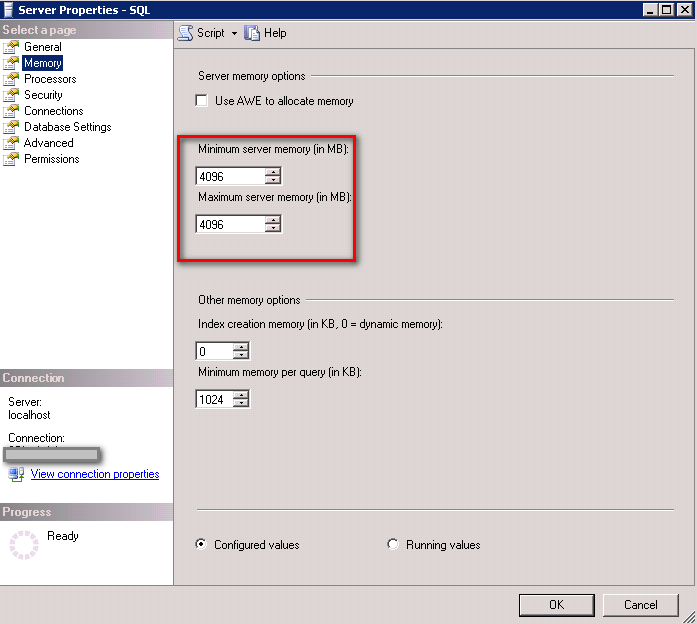Screen dimensions: 697x624
Task: Increase minimum server memory with up arrow
Action: point(273,172)
